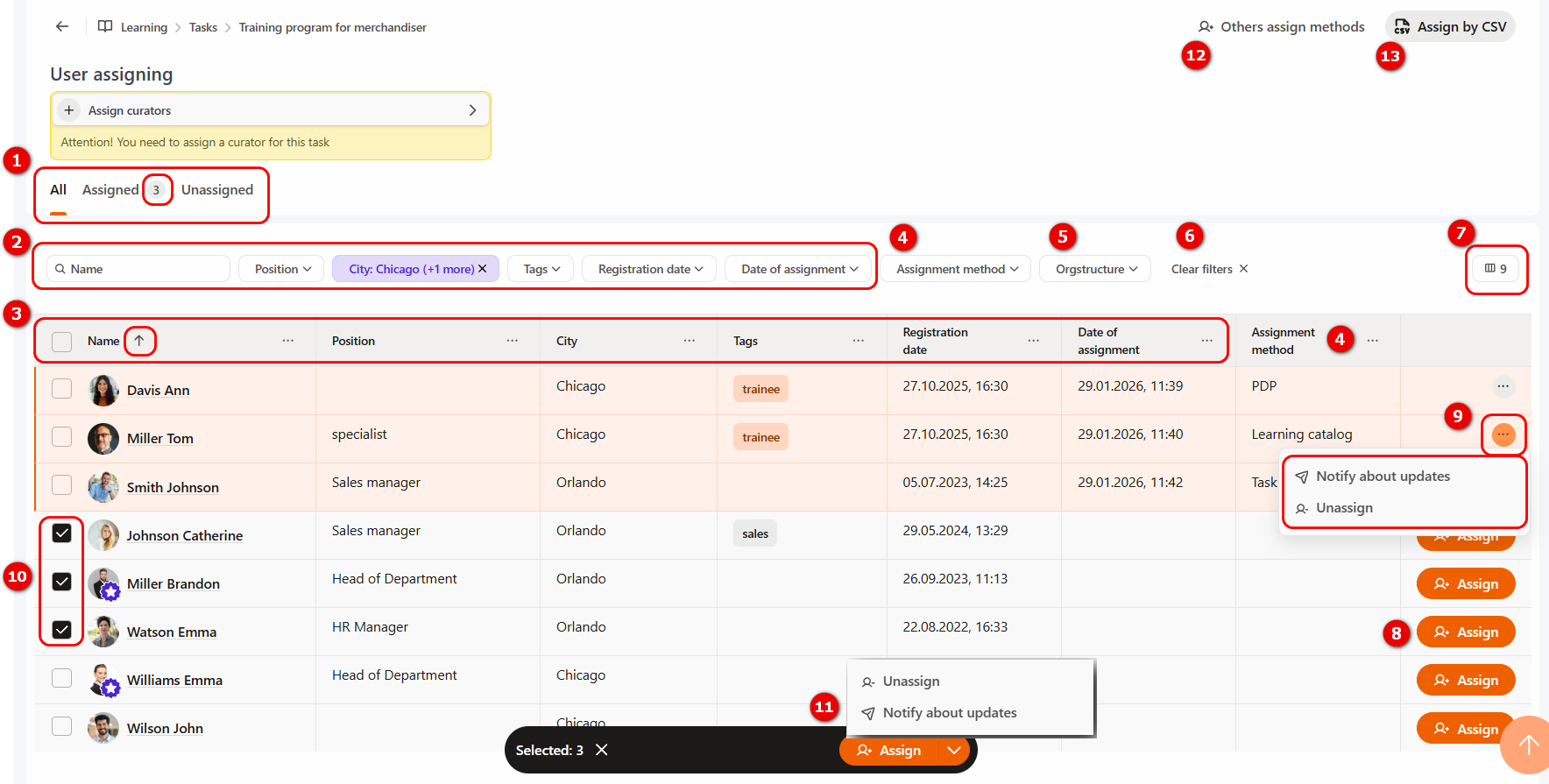Click Assign button for Miller Brandon
This screenshot has width=1549, height=784.
1465,584
